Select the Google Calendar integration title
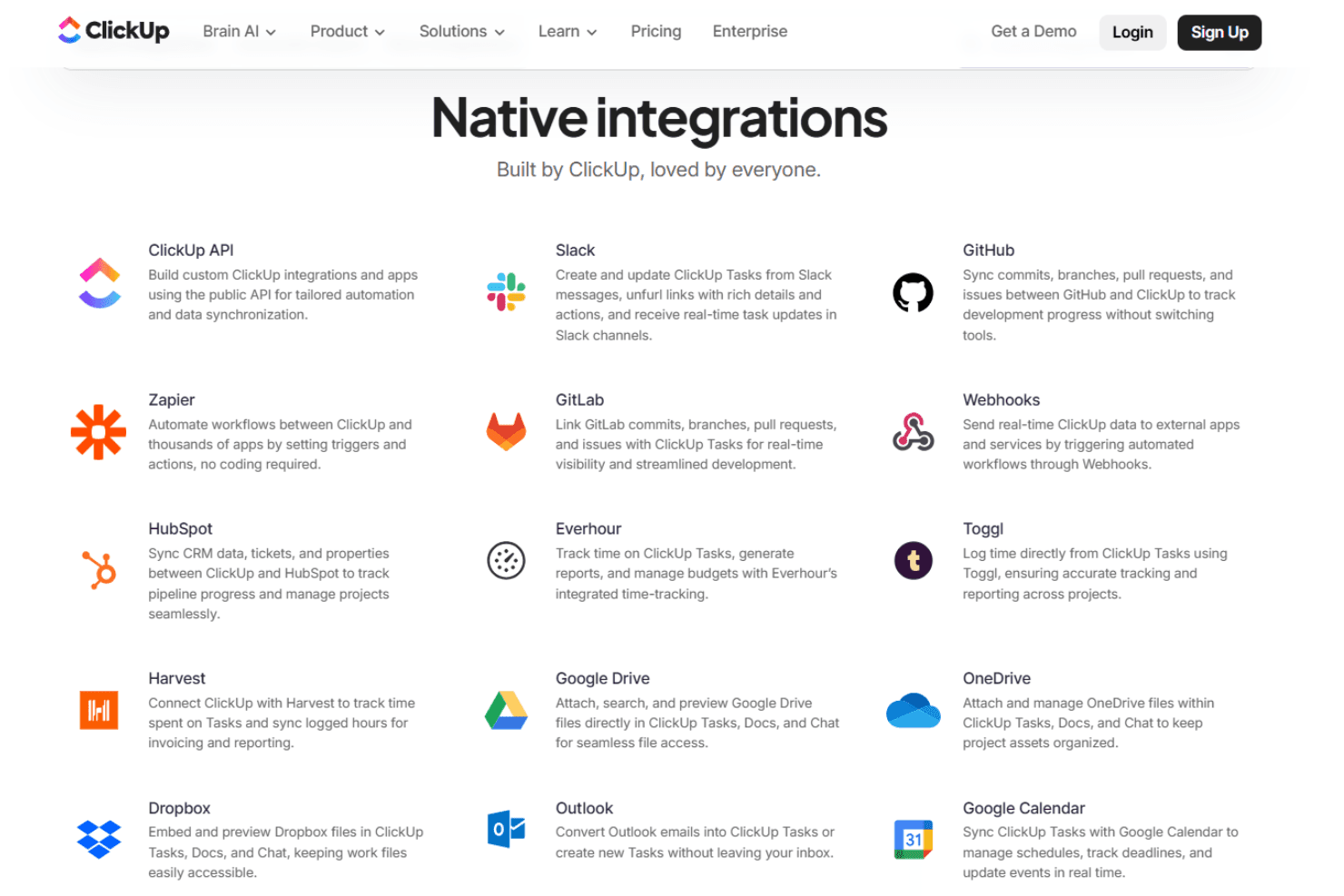The height and width of the screenshot is (896, 1344). (x=1023, y=809)
